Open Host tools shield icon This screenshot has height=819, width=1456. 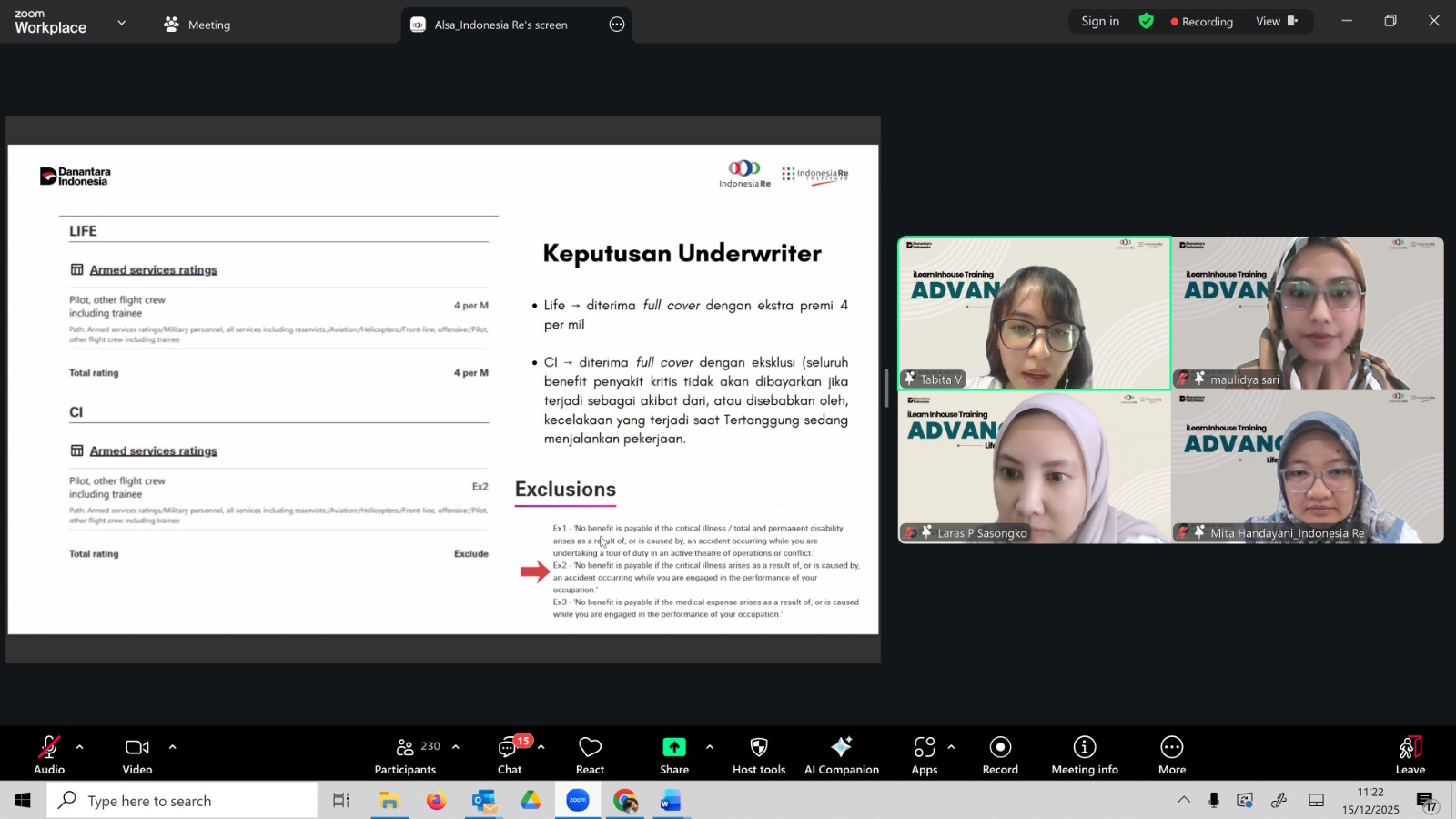[758, 754]
